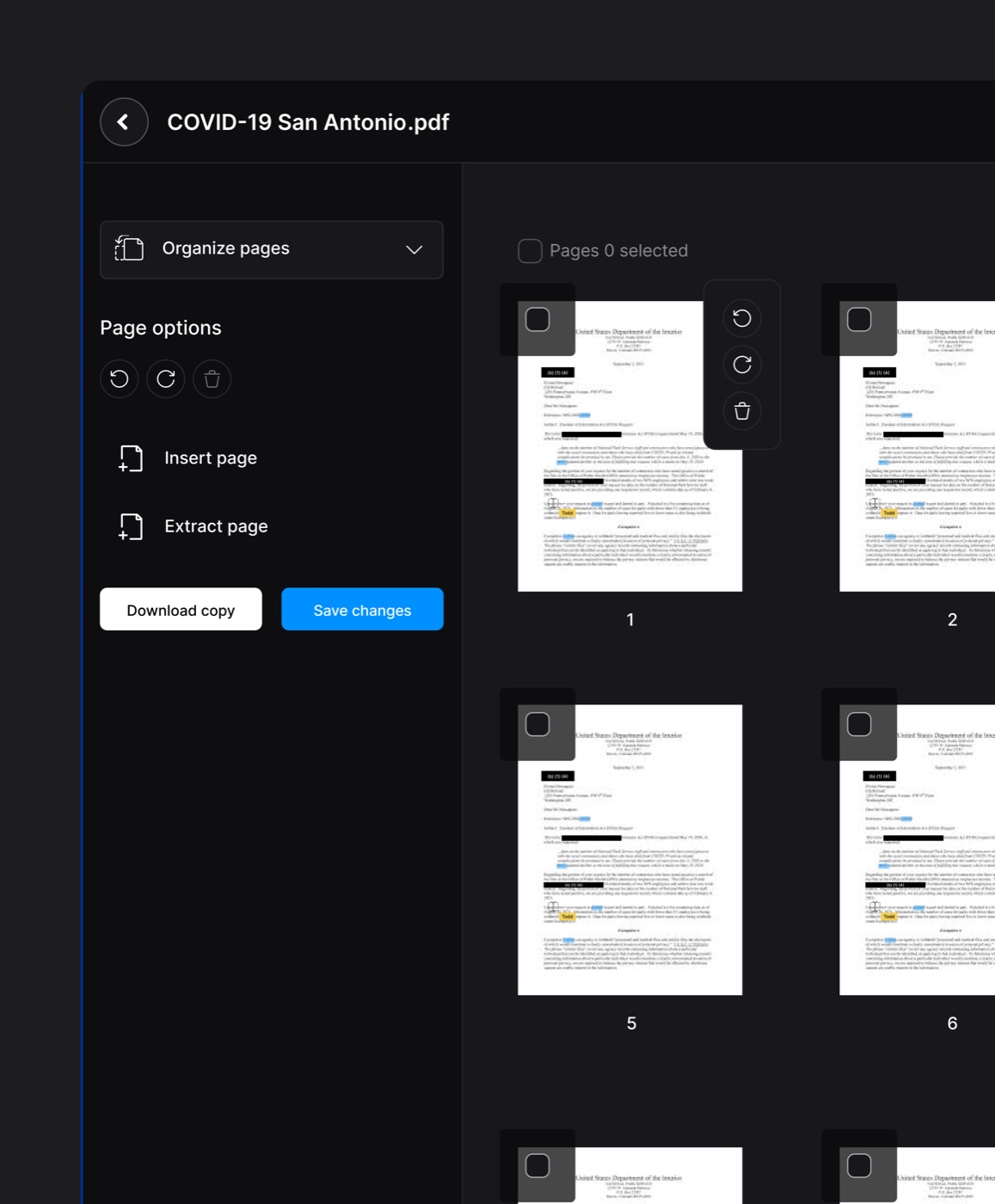Click the Extract page icon

click(131, 526)
